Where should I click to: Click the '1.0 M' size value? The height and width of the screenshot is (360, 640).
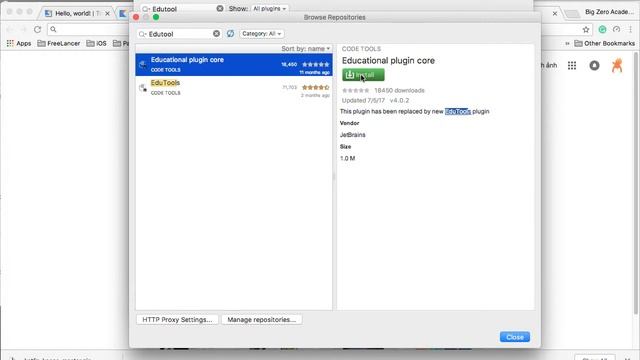(x=347, y=158)
